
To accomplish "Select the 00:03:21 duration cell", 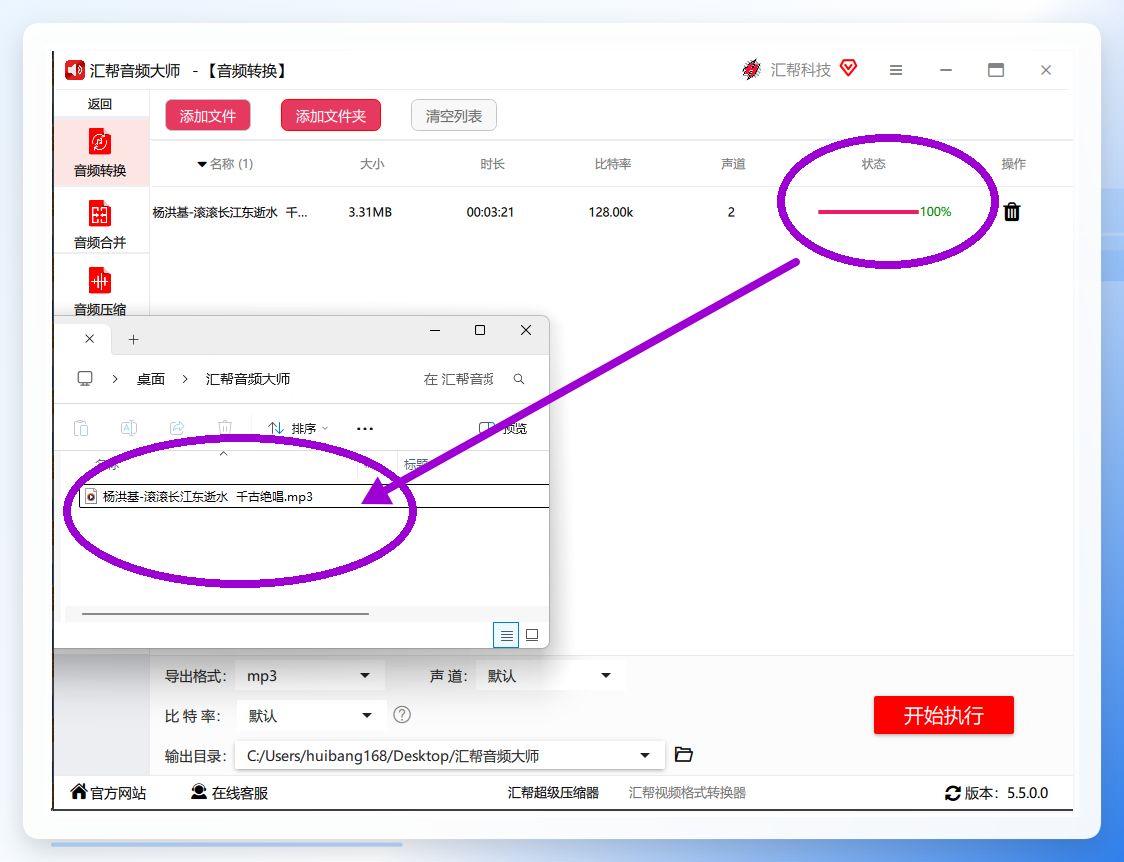I will (490, 212).
